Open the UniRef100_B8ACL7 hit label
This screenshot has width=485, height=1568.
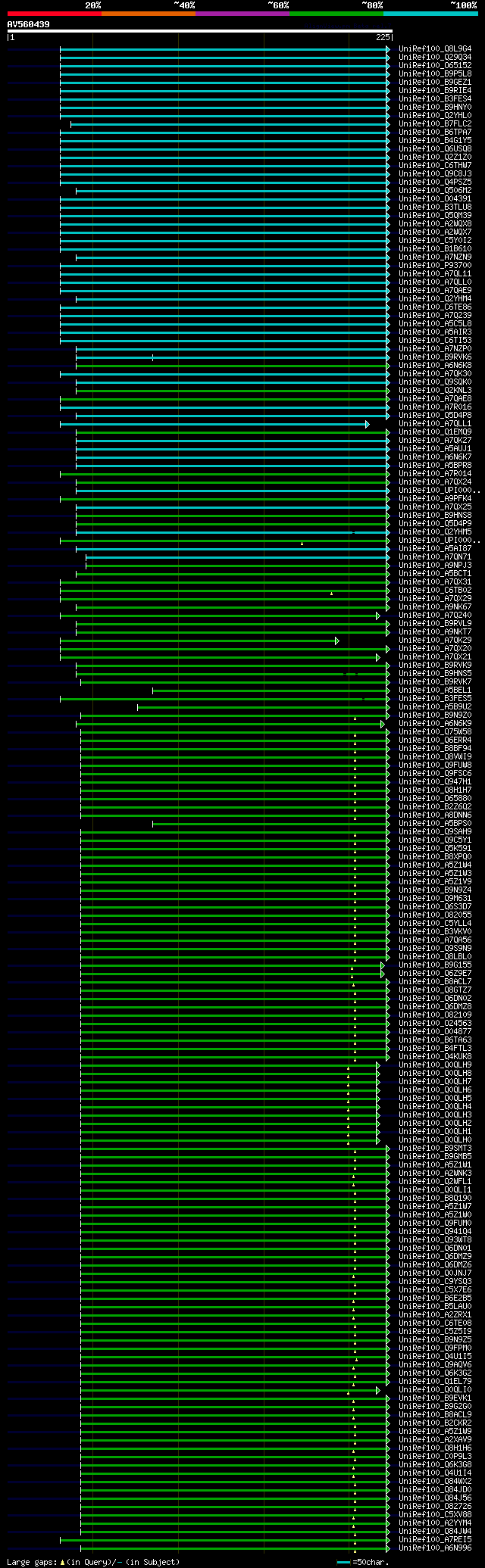tap(435, 982)
